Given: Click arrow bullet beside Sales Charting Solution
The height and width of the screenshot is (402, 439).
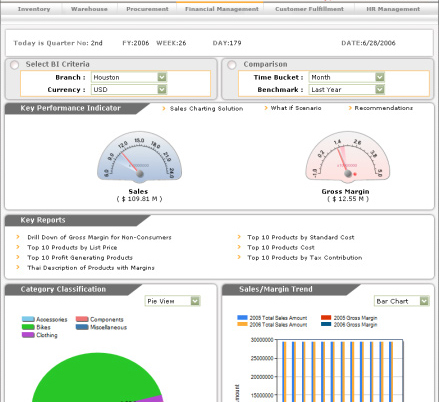Looking at the screenshot, I should 164,108.
